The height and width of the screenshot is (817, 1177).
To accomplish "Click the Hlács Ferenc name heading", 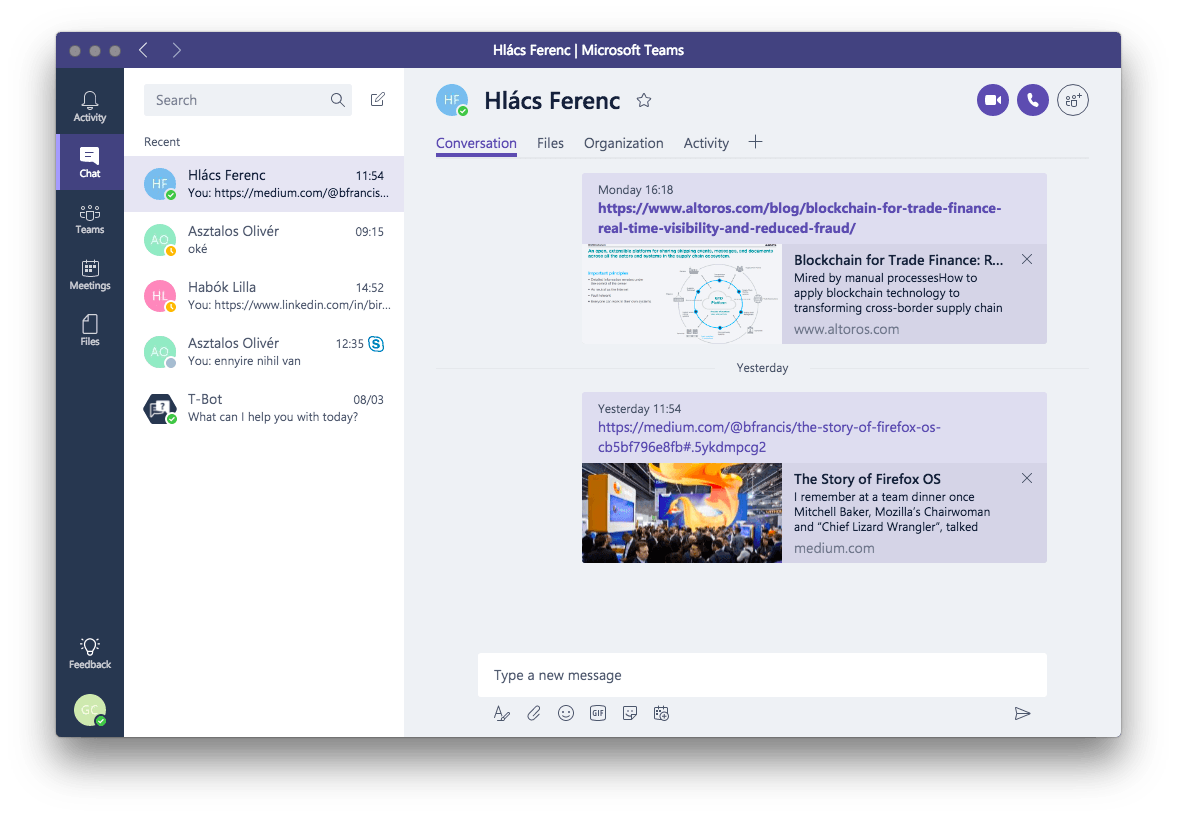I will [x=552, y=101].
